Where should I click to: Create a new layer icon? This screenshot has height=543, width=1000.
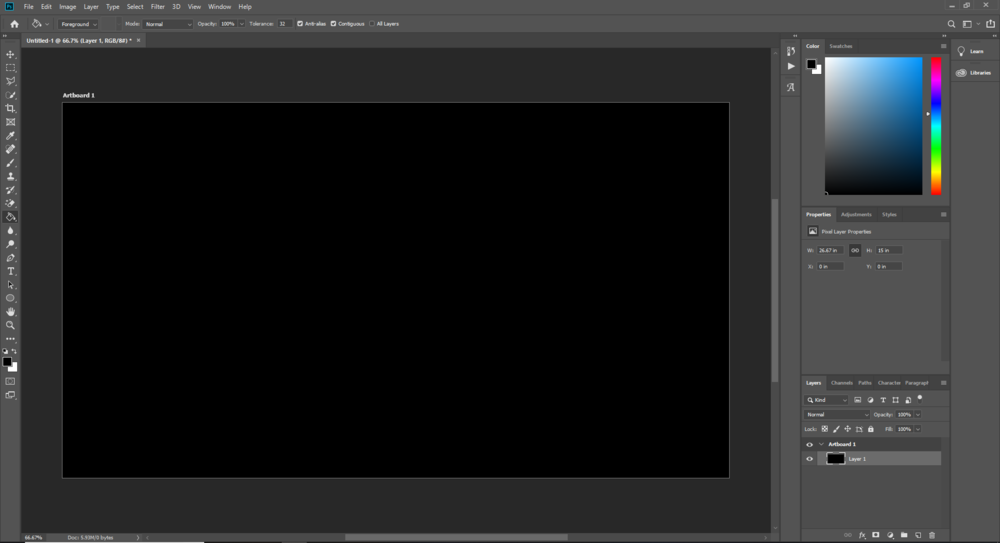[918, 535]
